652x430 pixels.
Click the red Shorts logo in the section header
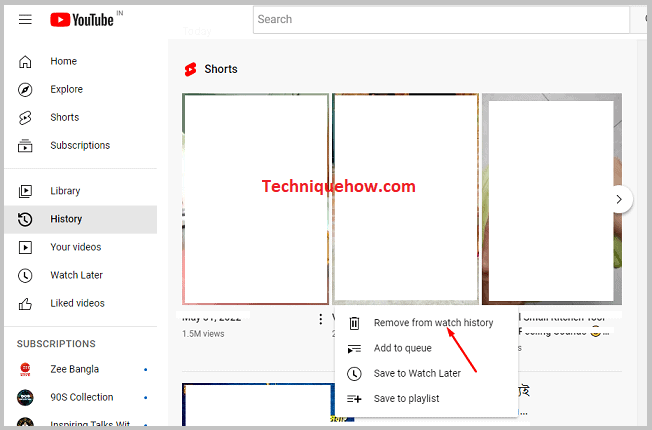pyautogui.click(x=190, y=69)
